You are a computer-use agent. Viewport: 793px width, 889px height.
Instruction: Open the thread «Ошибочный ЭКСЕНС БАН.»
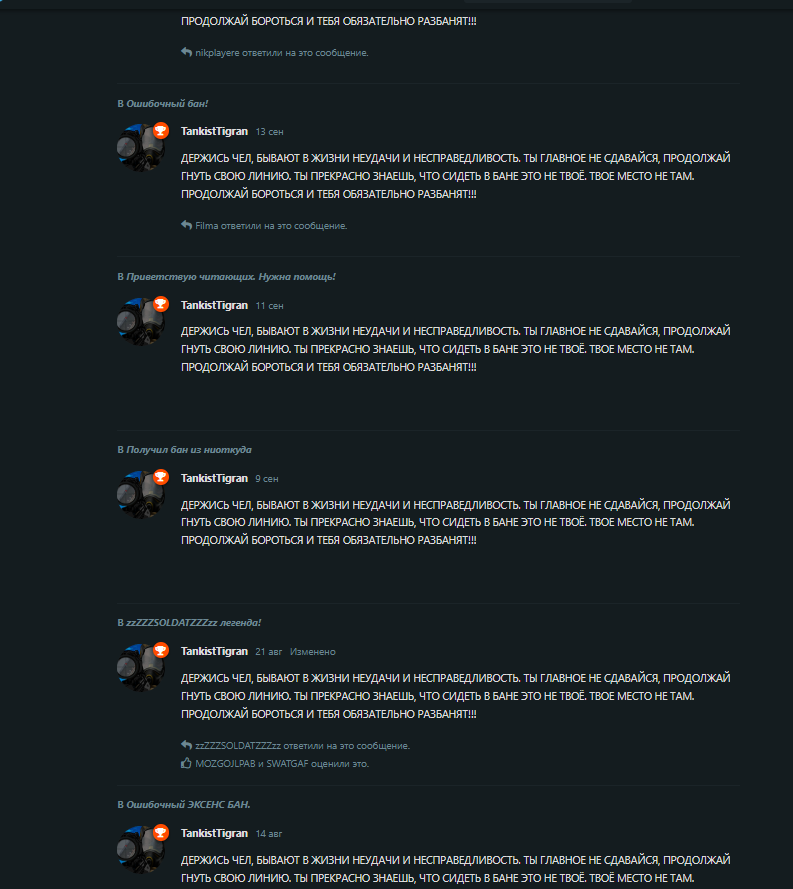[x=188, y=805]
